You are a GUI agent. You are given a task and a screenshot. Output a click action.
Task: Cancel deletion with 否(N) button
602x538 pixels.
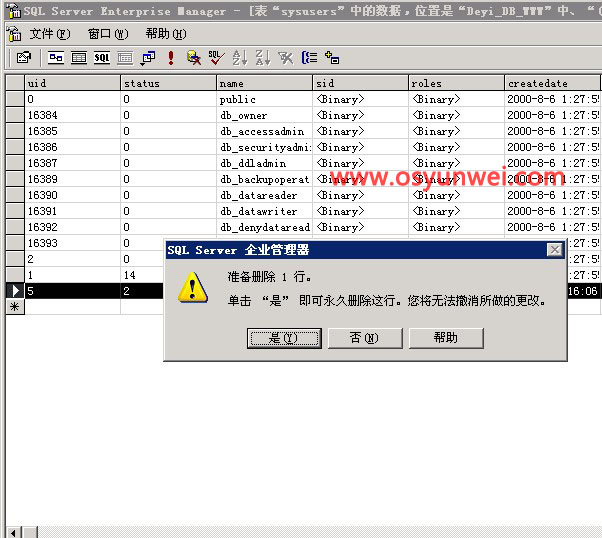pyautogui.click(x=366, y=338)
